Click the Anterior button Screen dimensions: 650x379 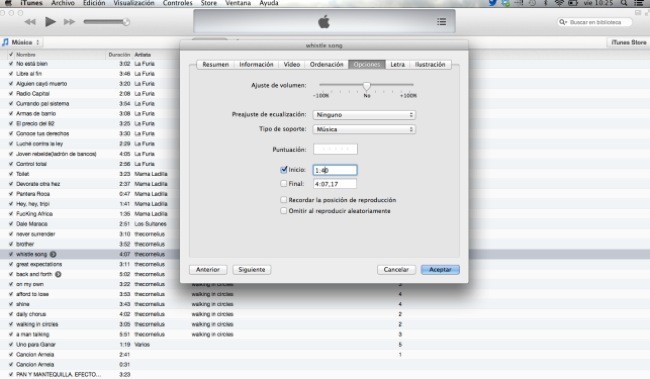[208, 270]
